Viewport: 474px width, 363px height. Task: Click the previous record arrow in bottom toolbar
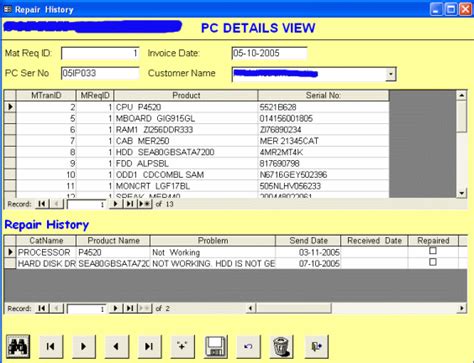tap(116, 347)
